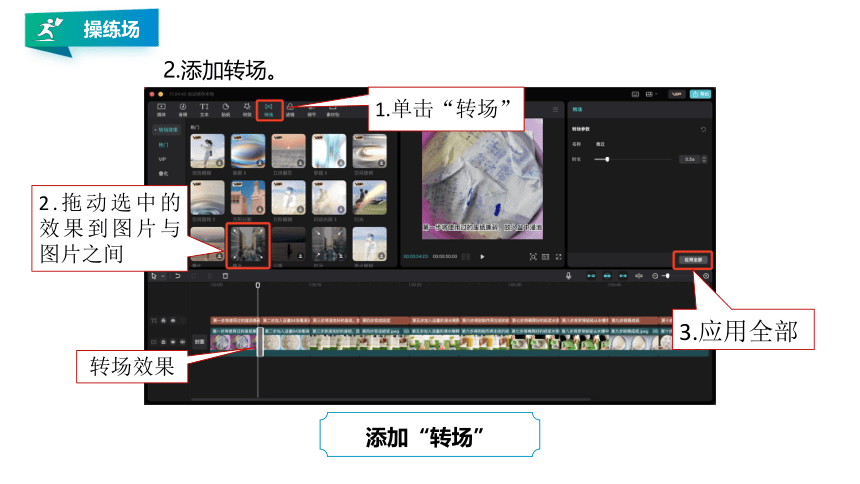Open the 文本 (Text) tab icon
Viewport: 860px width, 484px height.
pyautogui.click(x=204, y=110)
